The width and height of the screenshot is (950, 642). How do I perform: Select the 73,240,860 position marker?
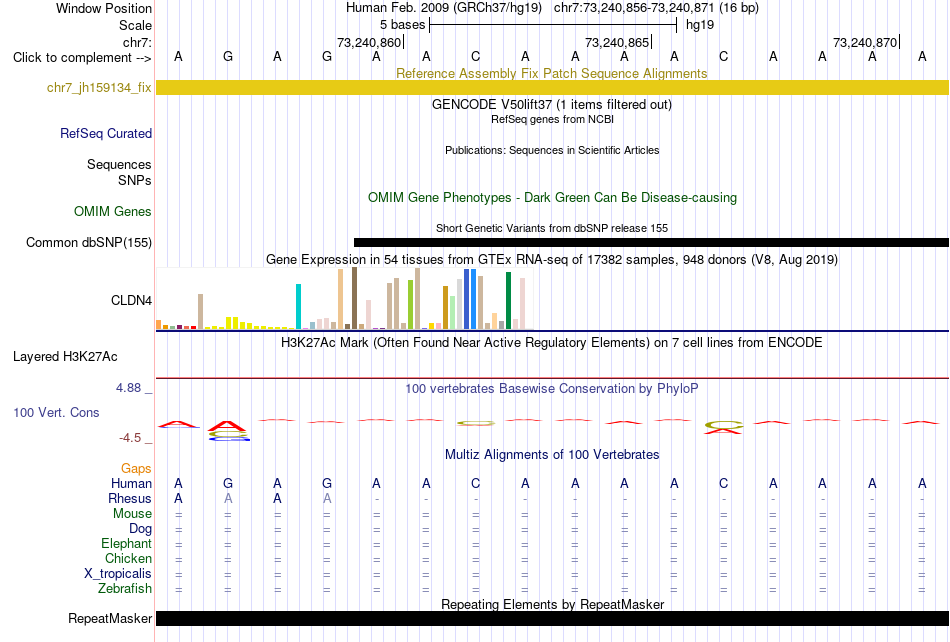pyautogui.click(x=370, y=42)
